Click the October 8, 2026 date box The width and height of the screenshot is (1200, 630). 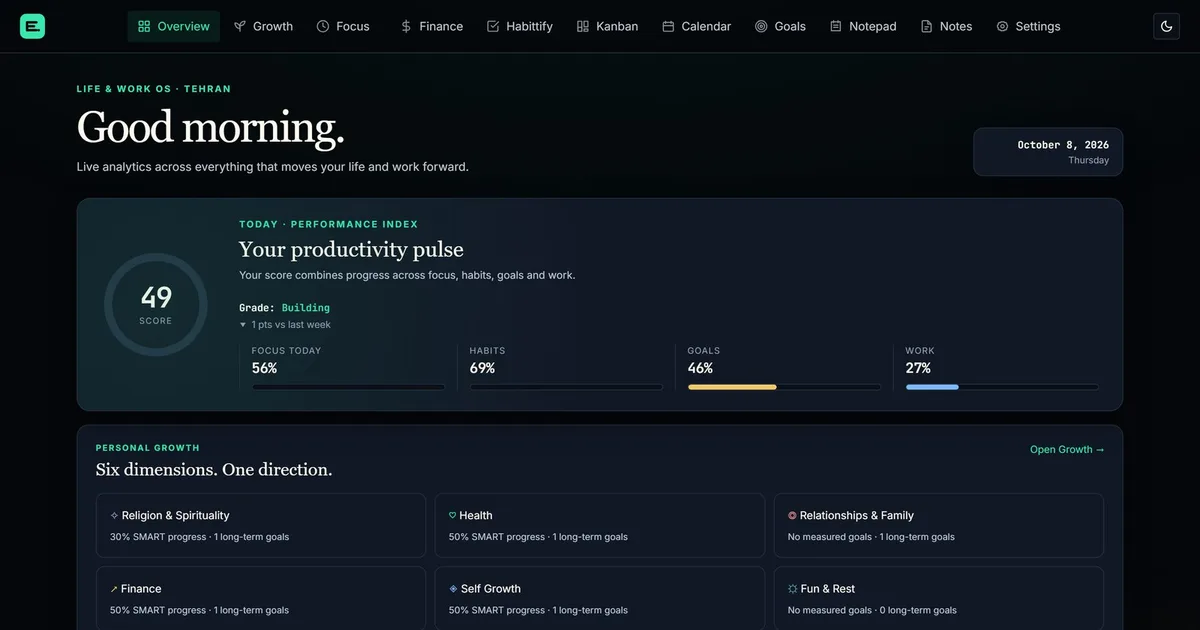click(x=1048, y=152)
